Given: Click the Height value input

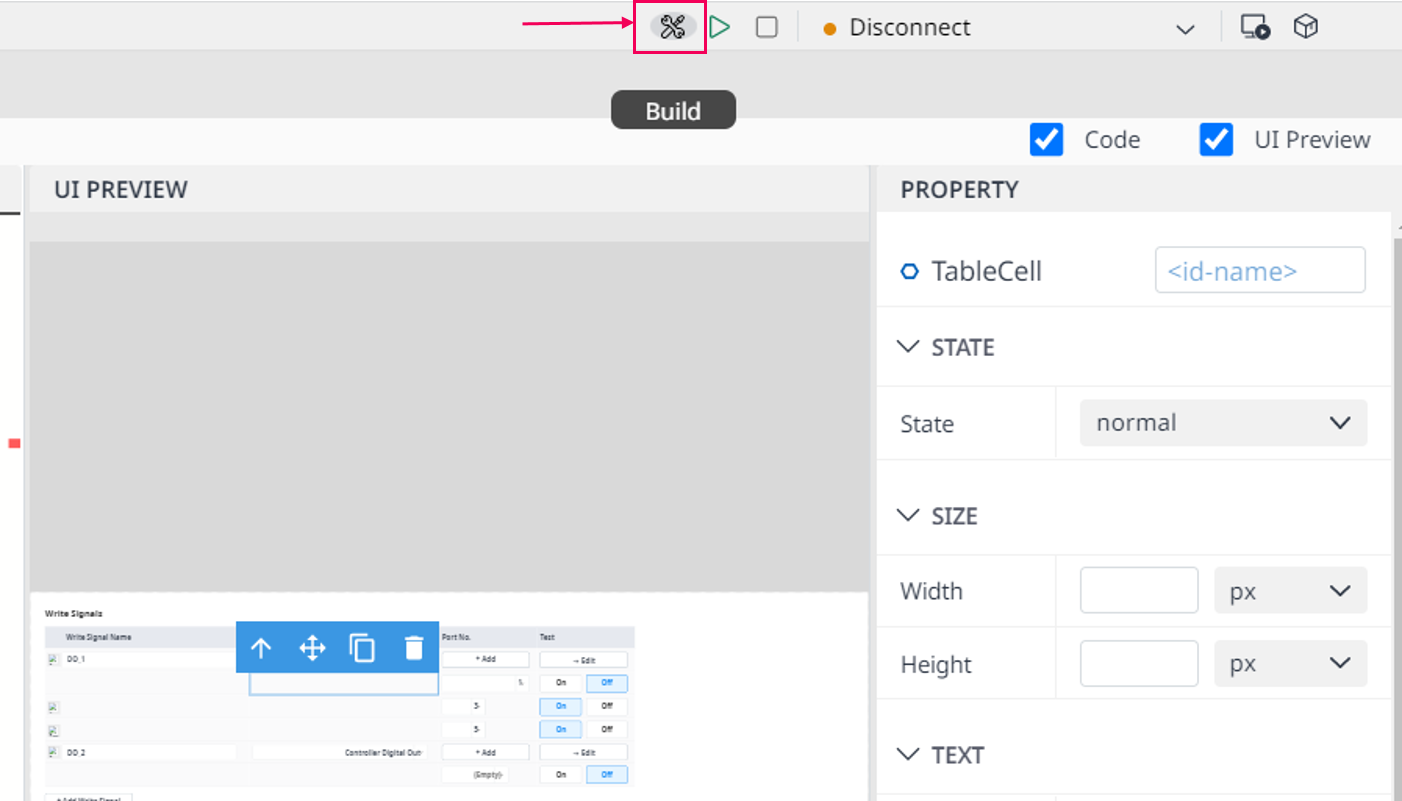Looking at the screenshot, I should click(1139, 664).
